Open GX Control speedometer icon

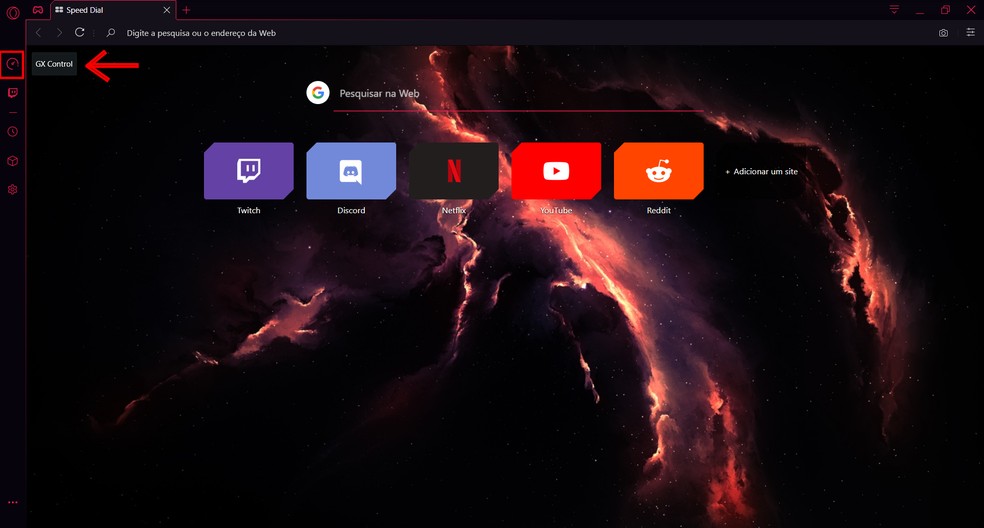(12, 64)
